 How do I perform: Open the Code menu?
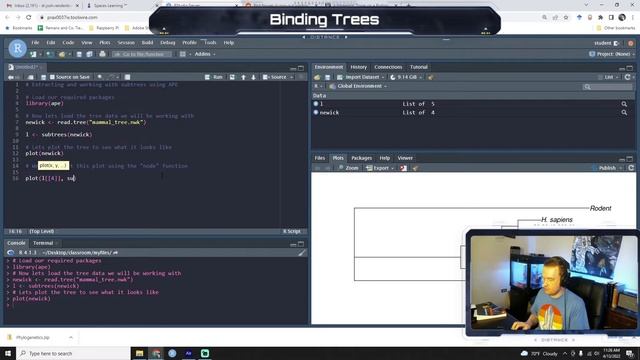[68, 42]
